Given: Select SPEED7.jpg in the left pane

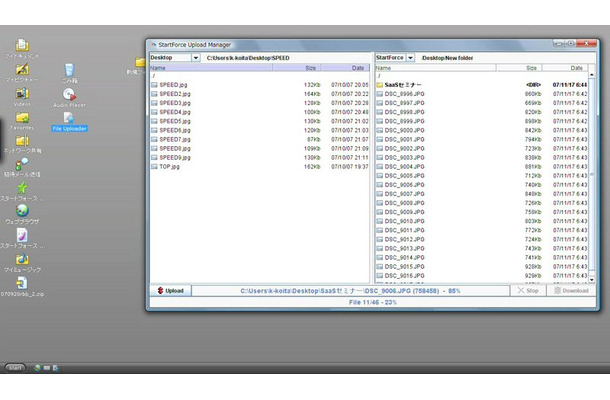Looking at the screenshot, I should (x=260, y=139).
